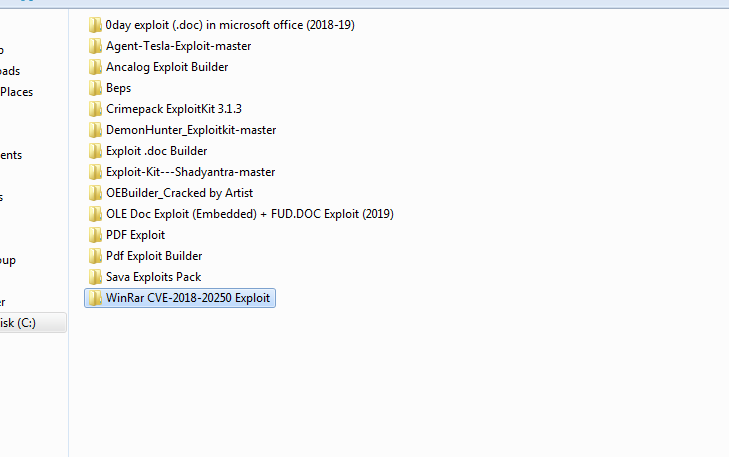The width and height of the screenshot is (729, 457).
Task: Click folder icon beside Beps
Action: tap(95, 88)
